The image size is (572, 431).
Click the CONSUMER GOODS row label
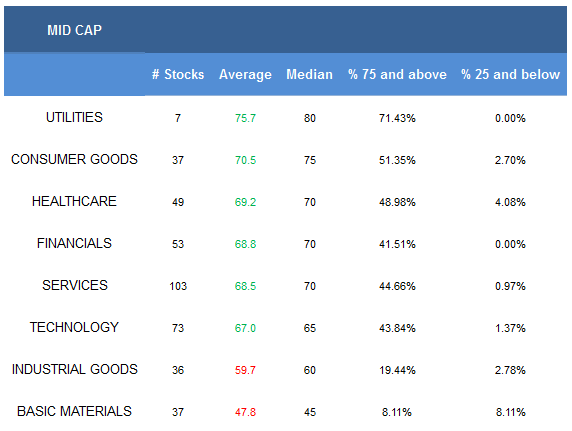pos(74,159)
